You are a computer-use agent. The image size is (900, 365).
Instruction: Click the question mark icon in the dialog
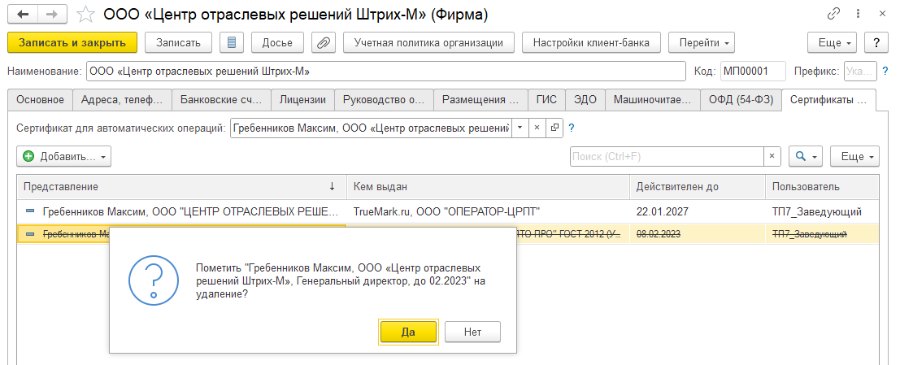(x=153, y=280)
